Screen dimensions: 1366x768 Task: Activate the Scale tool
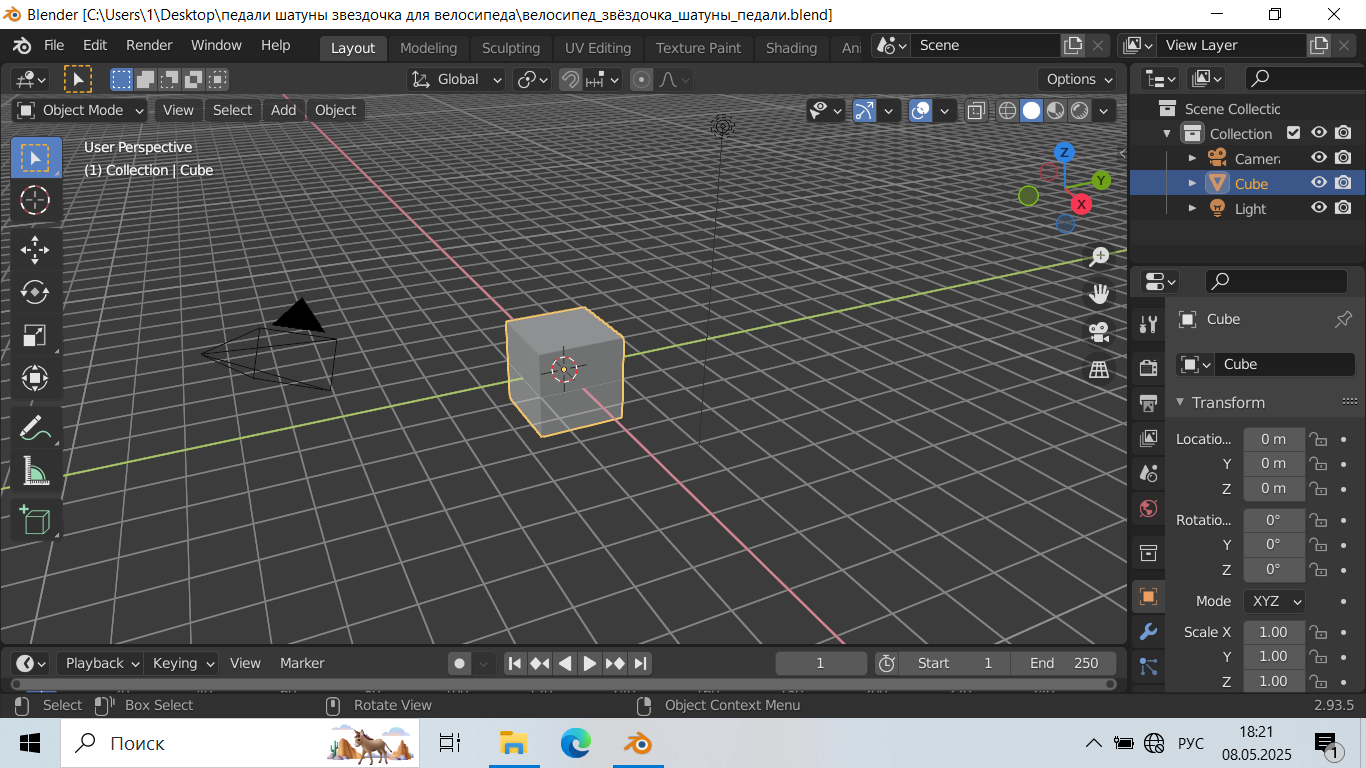pos(35,335)
